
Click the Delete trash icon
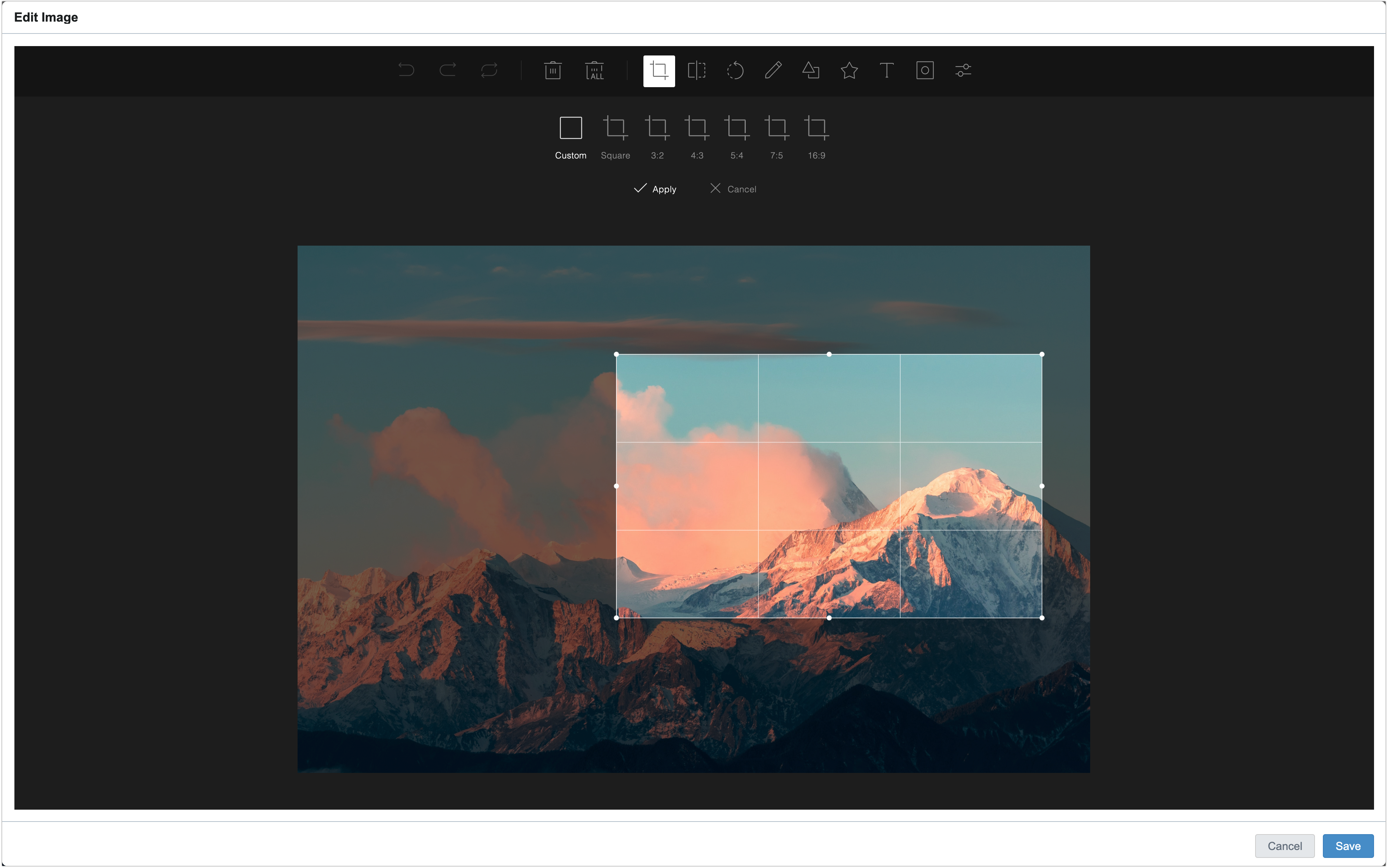pyautogui.click(x=552, y=70)
